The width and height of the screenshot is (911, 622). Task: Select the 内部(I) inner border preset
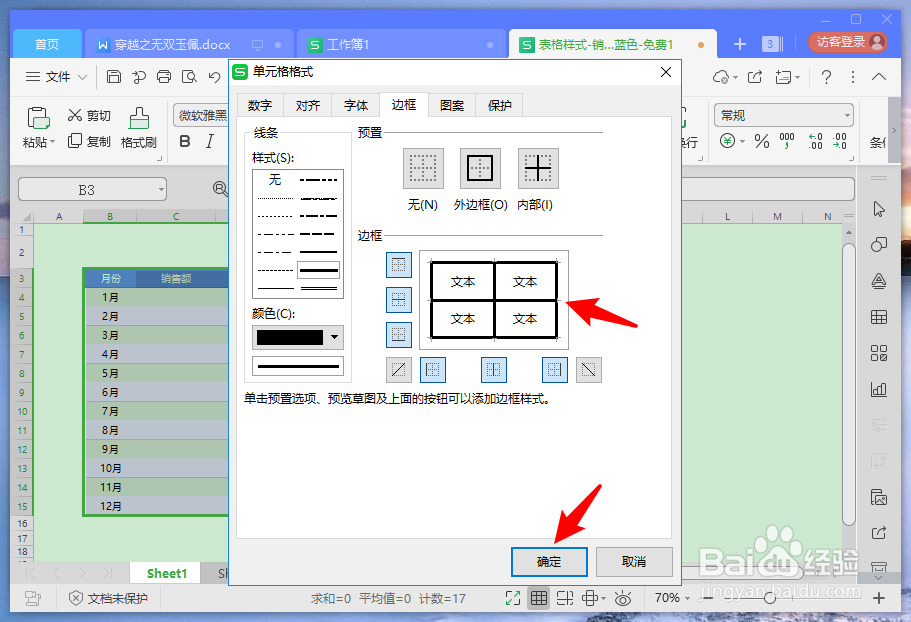537,168
